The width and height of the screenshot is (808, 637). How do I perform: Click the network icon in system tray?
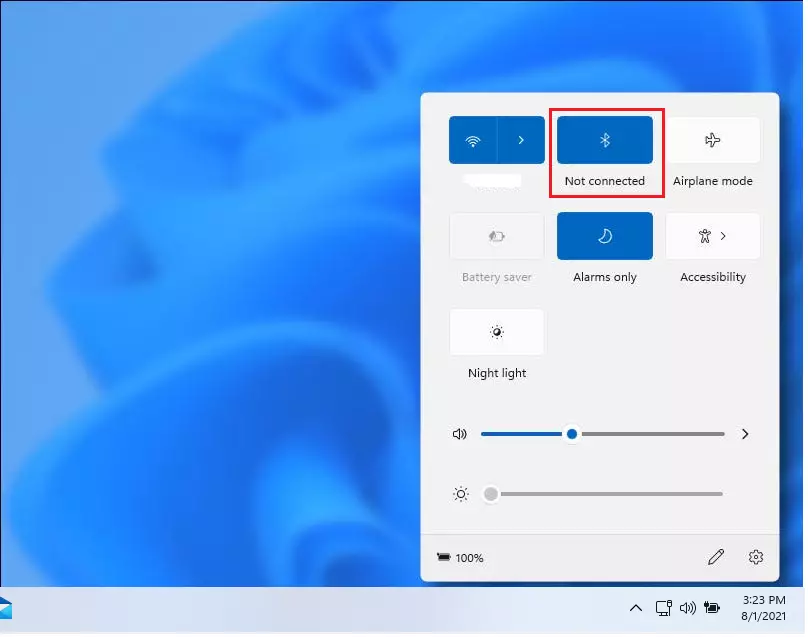coord(663,608)
